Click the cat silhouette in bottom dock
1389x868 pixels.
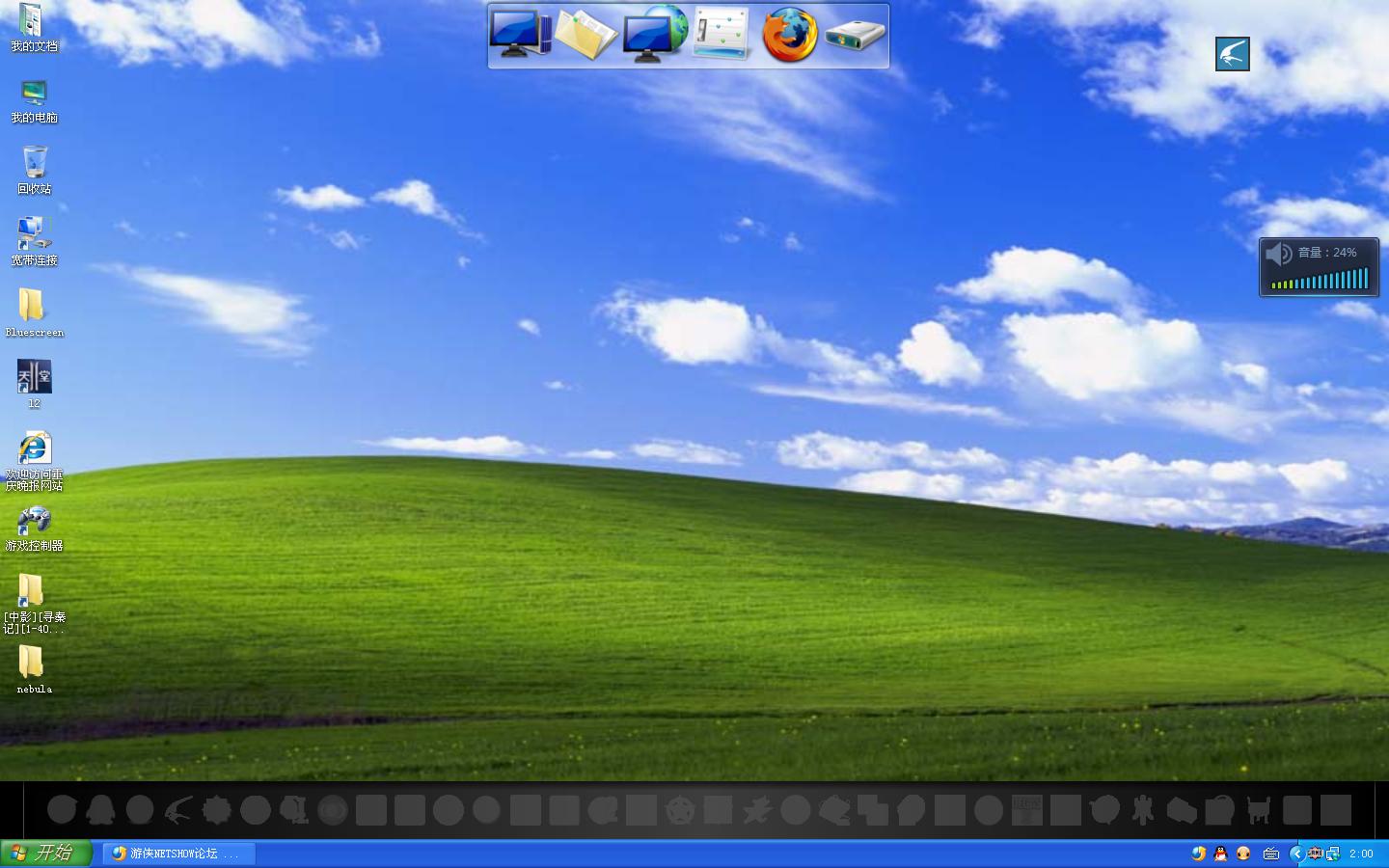pyautogui.click(x=1259, y=810)
